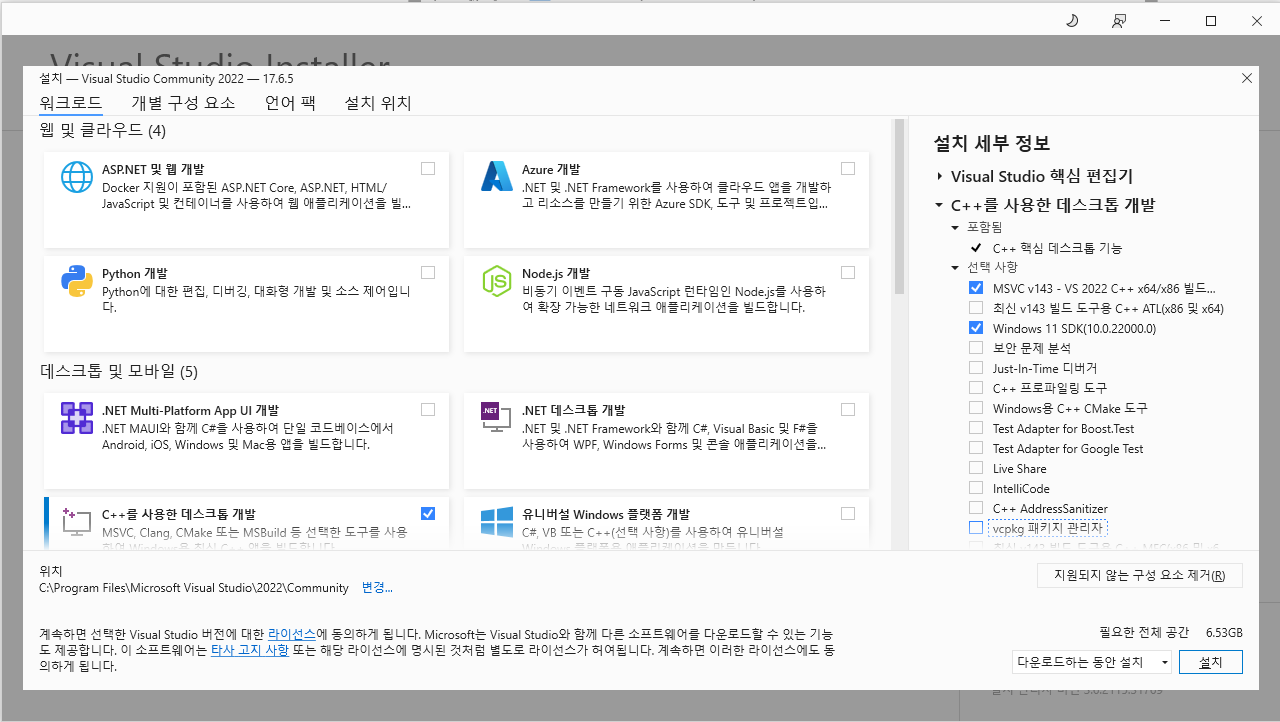
Task: Click the Azure 개발 logo icon
Action: click(x=497, y=177)
